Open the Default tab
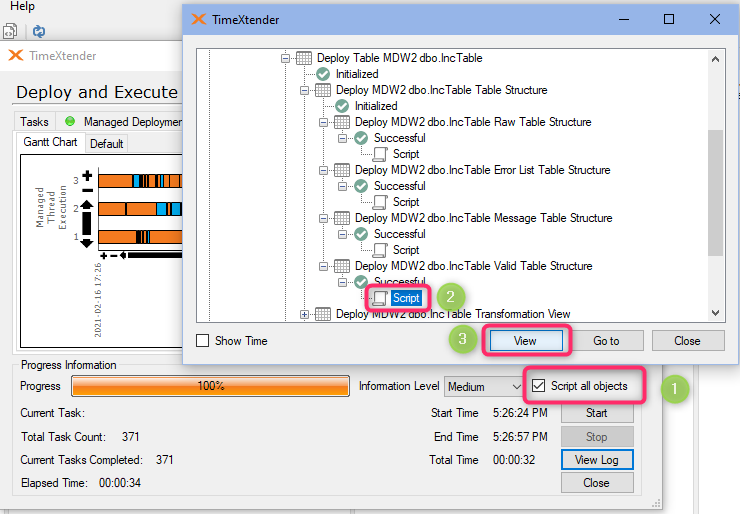The width and height of the screenshot is (740, 514). [x=107, y=143]
